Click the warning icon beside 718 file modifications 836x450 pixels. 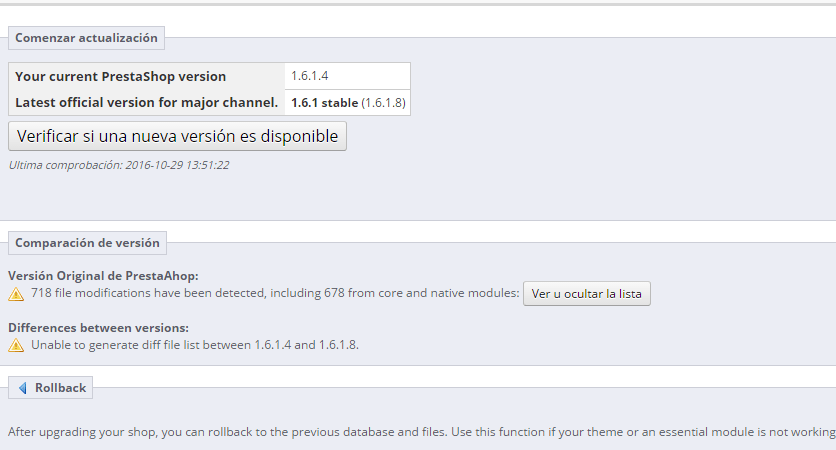coord(16,294)
